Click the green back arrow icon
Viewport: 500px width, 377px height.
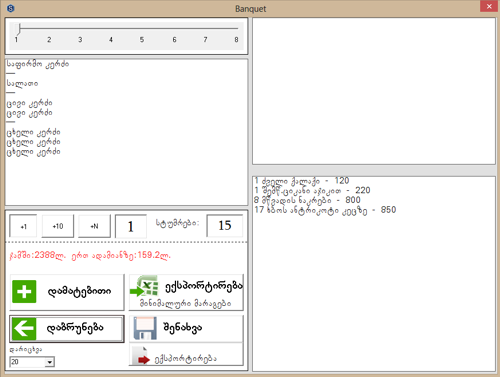24,328
